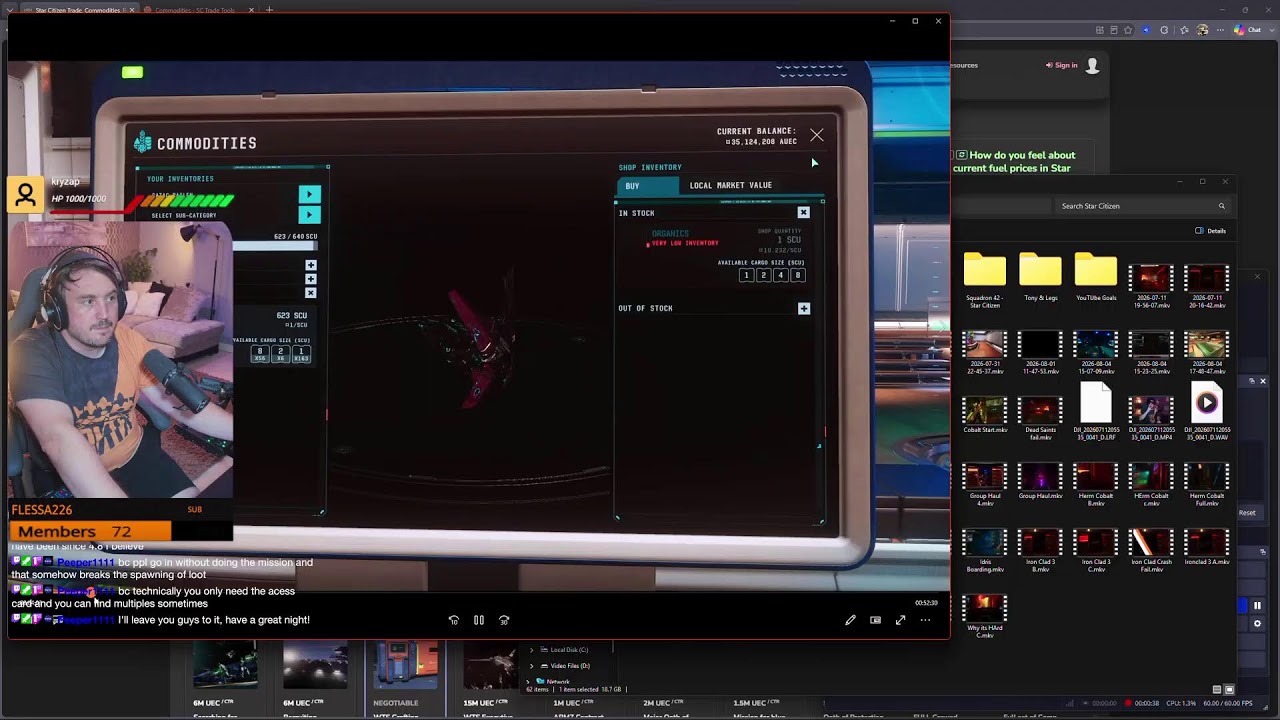Select the Why its HArd C.mkv file
1280x720 pixels.
coord(985,617)
